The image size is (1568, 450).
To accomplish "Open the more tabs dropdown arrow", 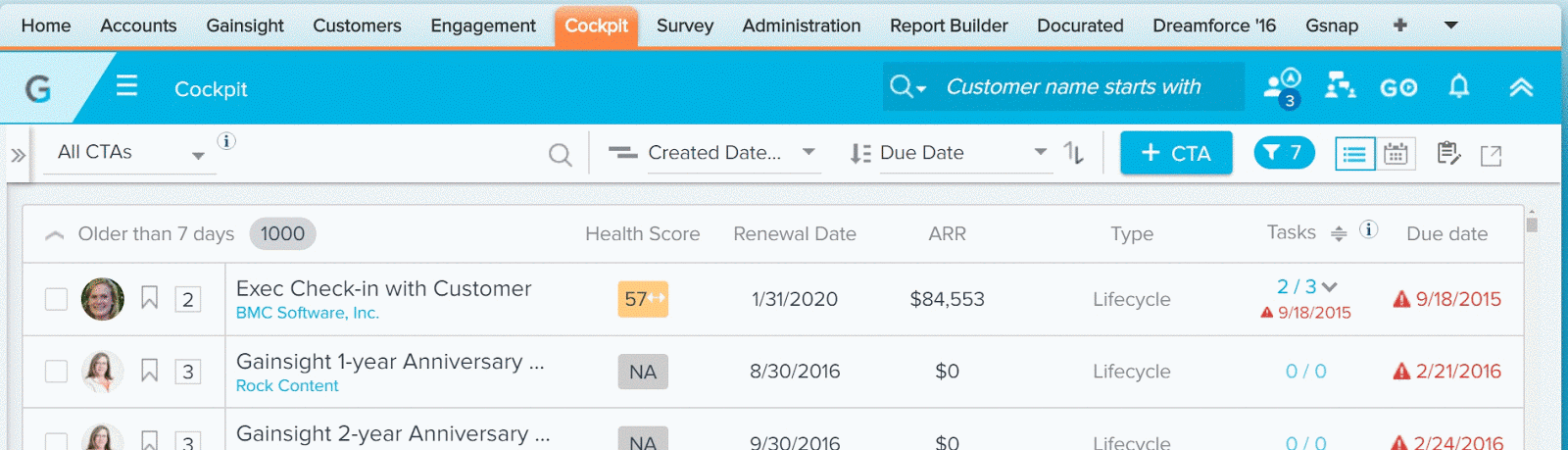I will click(x=1451, y=25).
